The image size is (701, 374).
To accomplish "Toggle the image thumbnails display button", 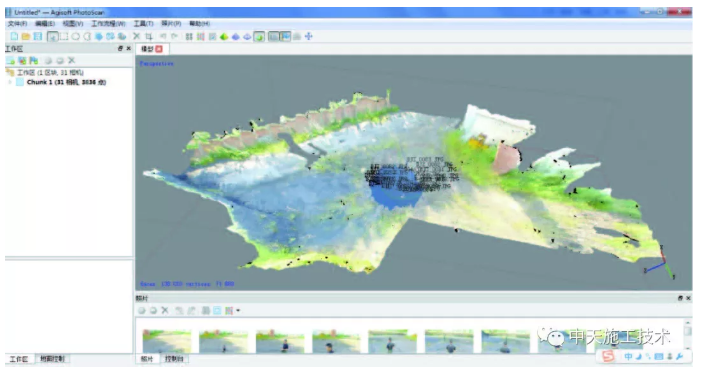I will pos(285,37).
